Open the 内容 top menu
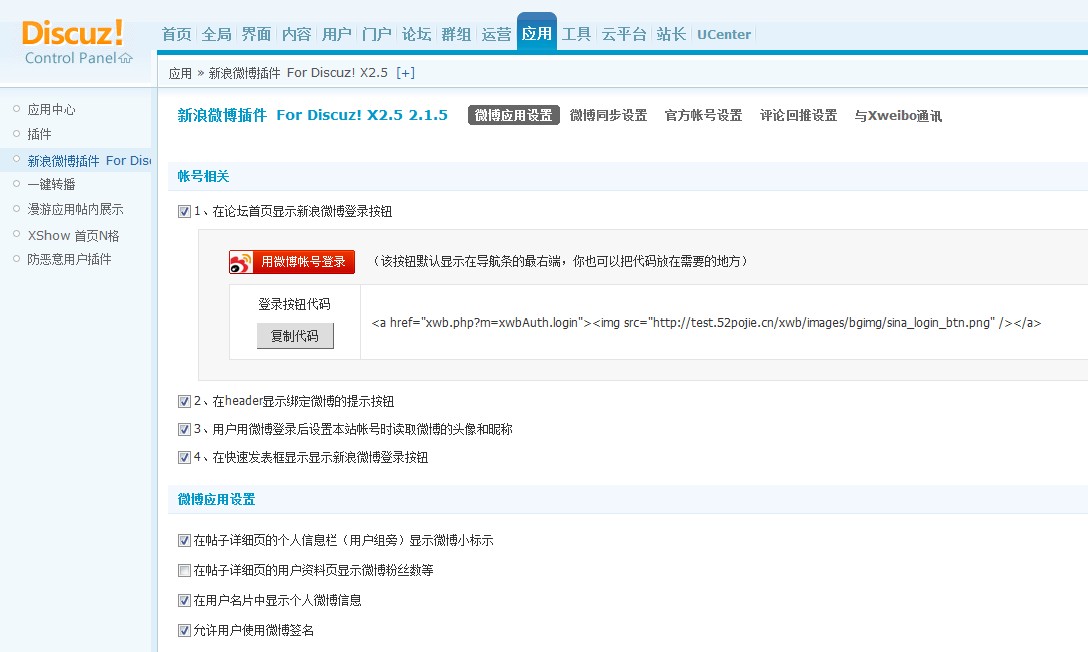Viewport: 1088px width, 652px height. pos(296,34)
